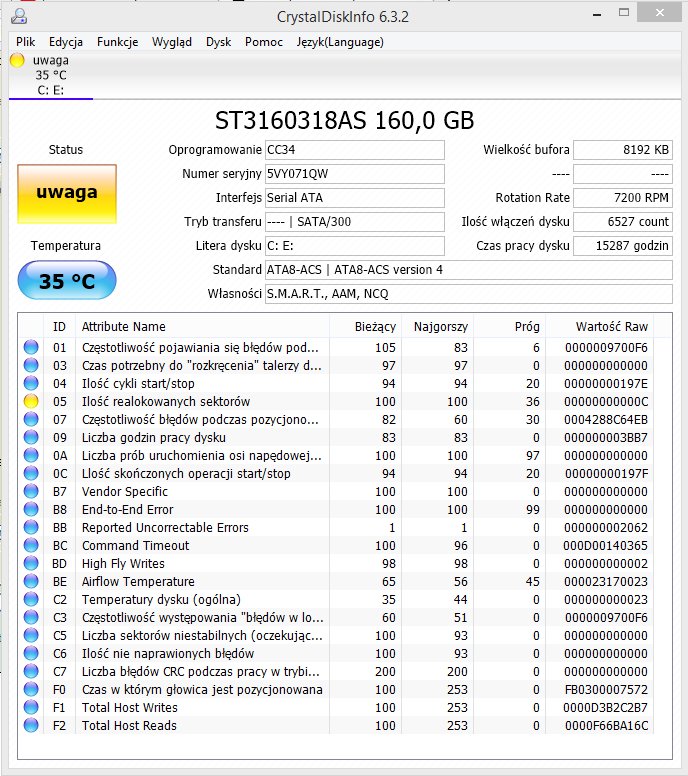688x776 pixels.
Task: Click the CrystalDiskInfo app icon in title bar
Action: [x=19, y=16]
